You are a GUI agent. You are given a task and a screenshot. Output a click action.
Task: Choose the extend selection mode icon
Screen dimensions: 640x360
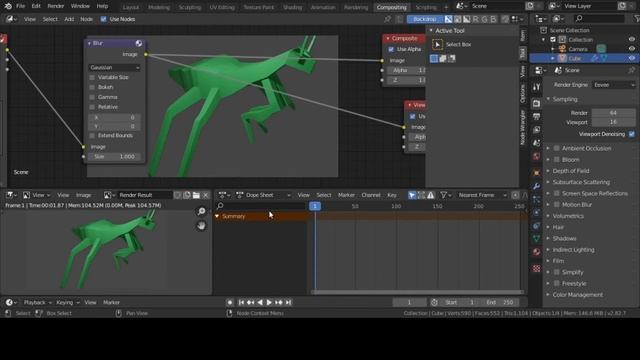pos(443,59)
